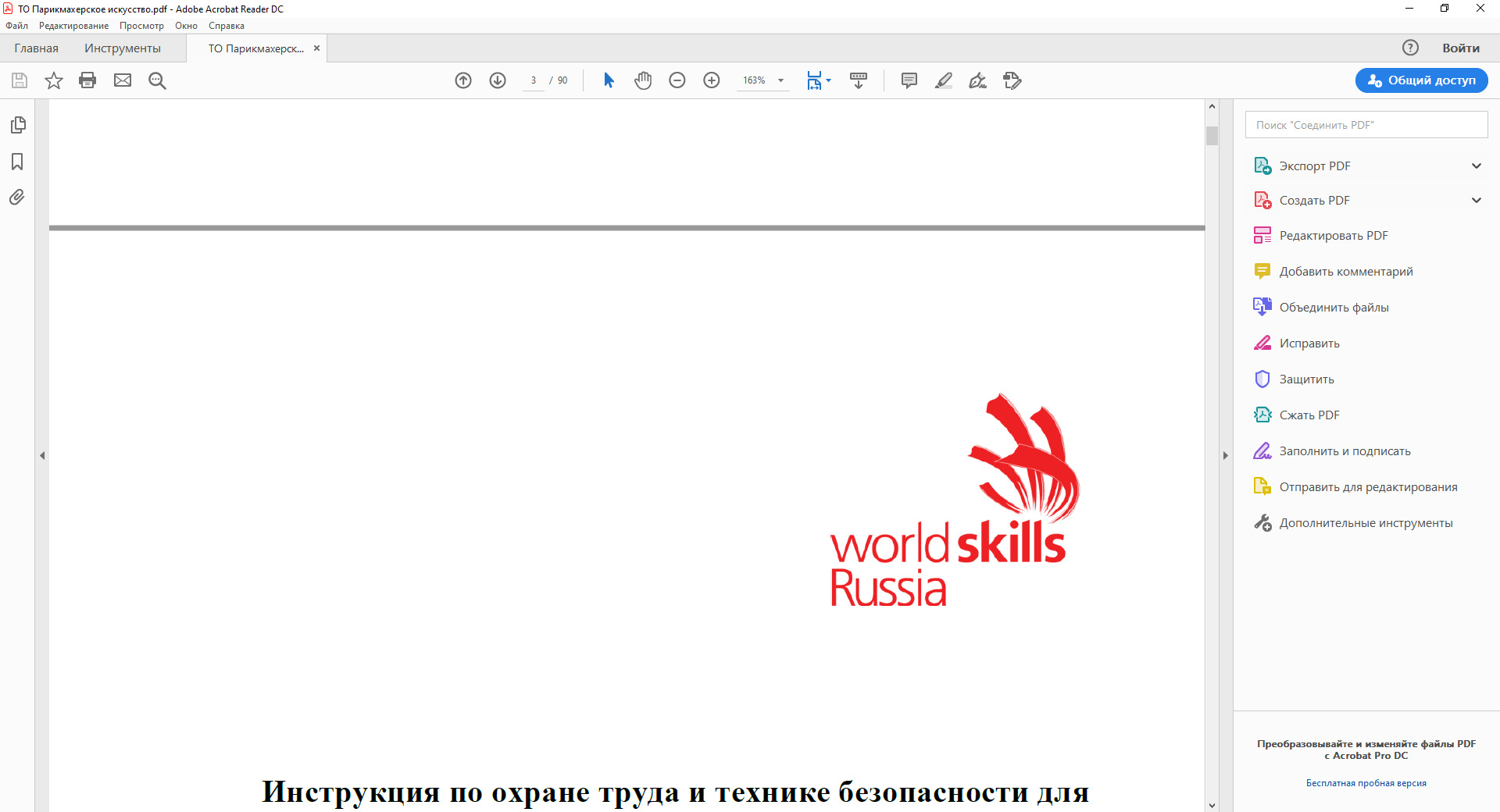Click the stamp tool icon in toolbar
1500x812 pixels.
point(1012,80)
